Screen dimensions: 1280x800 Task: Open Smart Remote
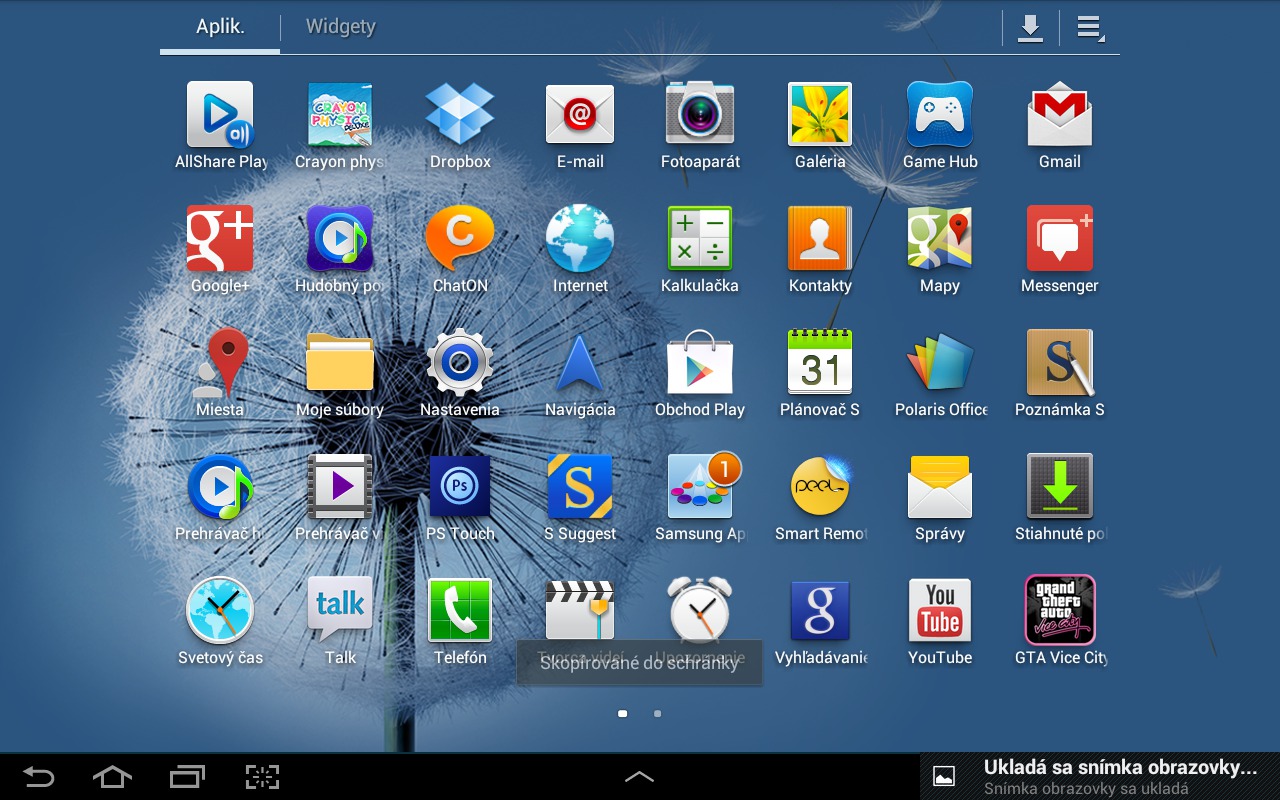click(x=820, y=487)
